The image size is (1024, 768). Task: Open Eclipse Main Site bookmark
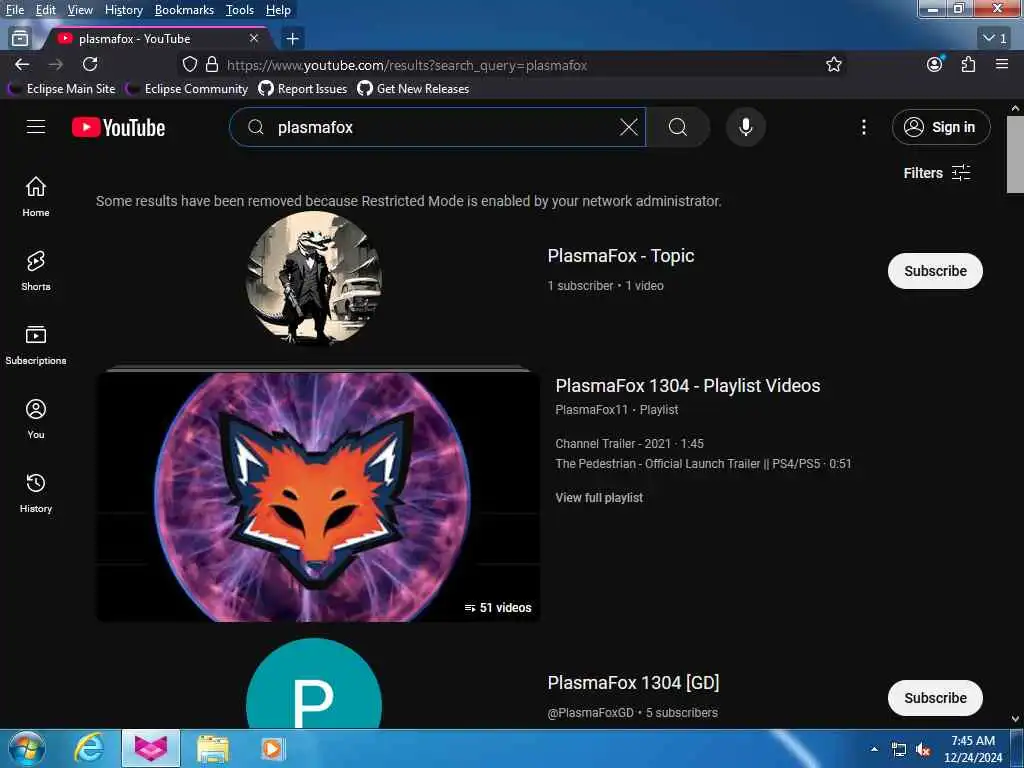tap(63, 89)
